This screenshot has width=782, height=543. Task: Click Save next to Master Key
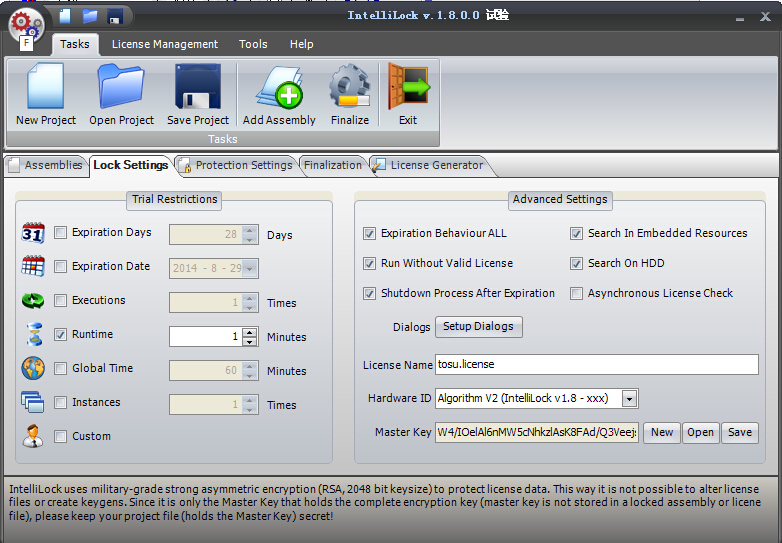(x=740, y=432)
